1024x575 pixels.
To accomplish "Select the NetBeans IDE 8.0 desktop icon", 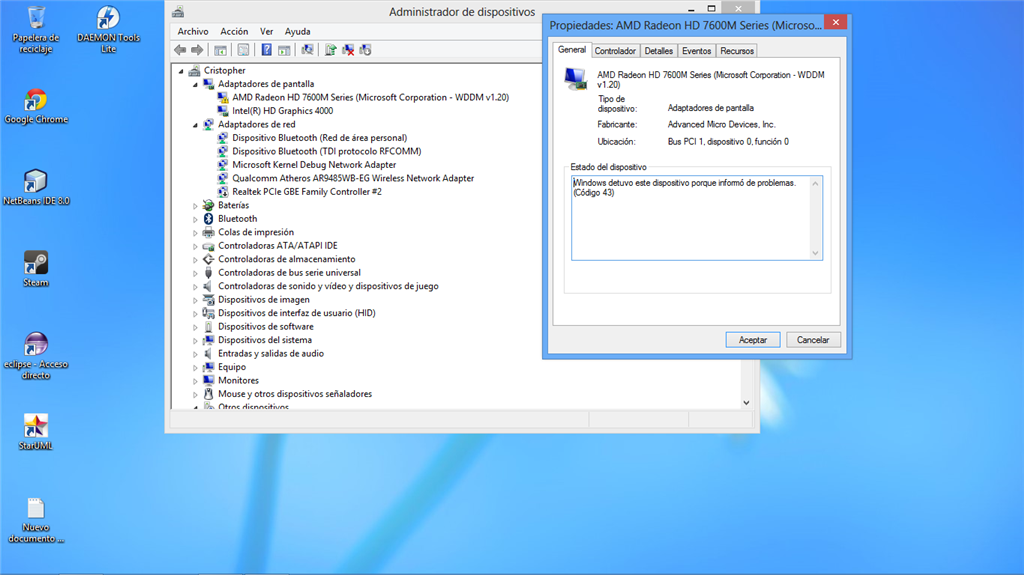I will 36,188.
